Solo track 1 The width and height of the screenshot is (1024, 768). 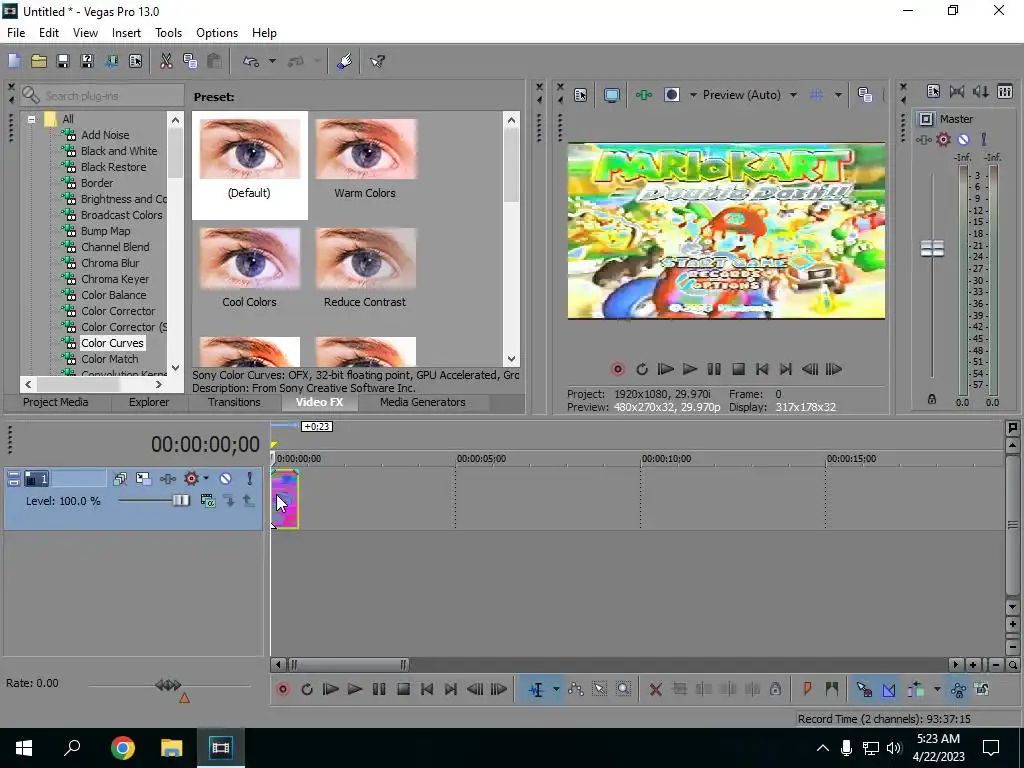click(x=249, y=479)
